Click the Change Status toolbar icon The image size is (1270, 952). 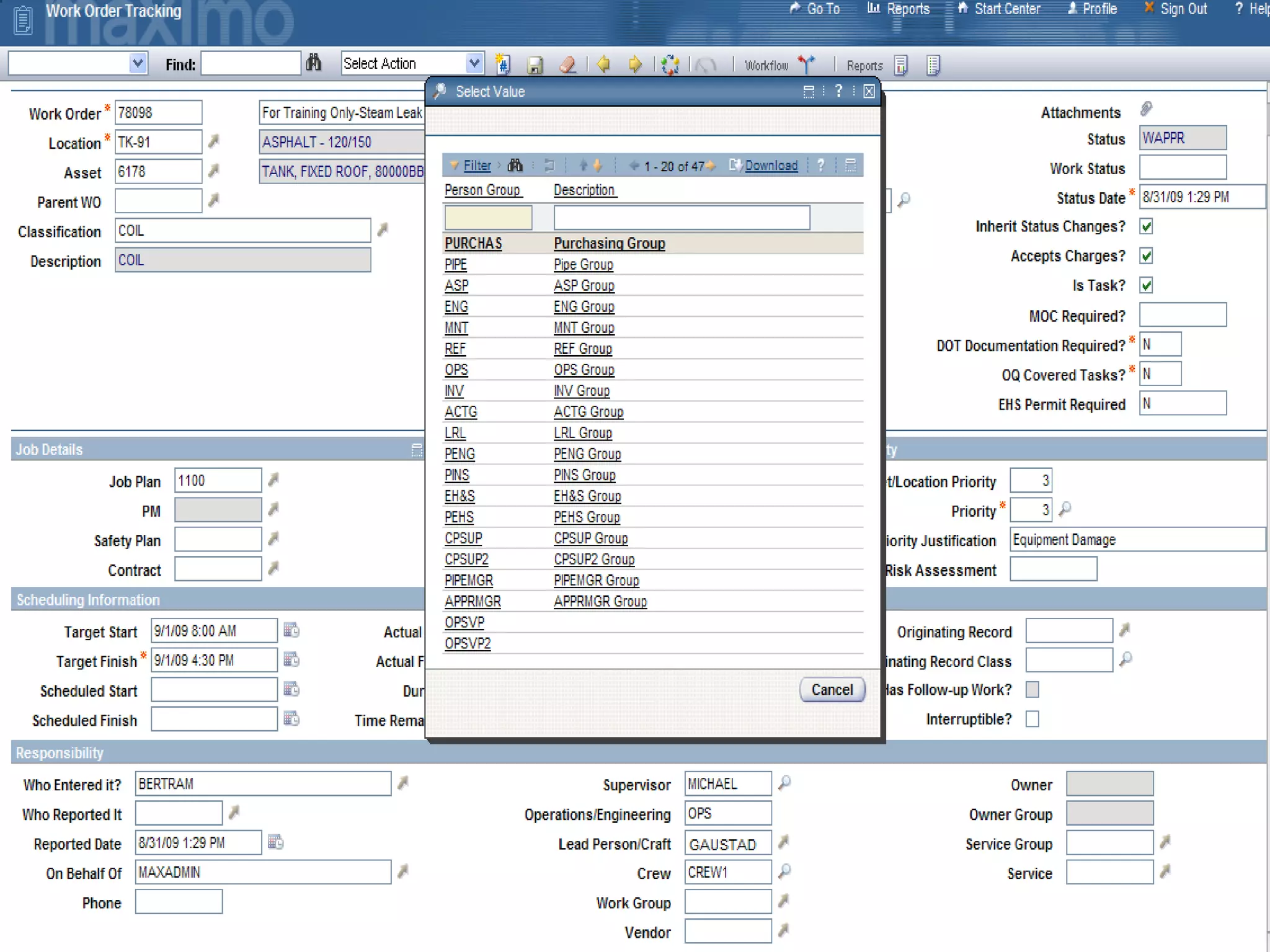(x=670, y=64)
